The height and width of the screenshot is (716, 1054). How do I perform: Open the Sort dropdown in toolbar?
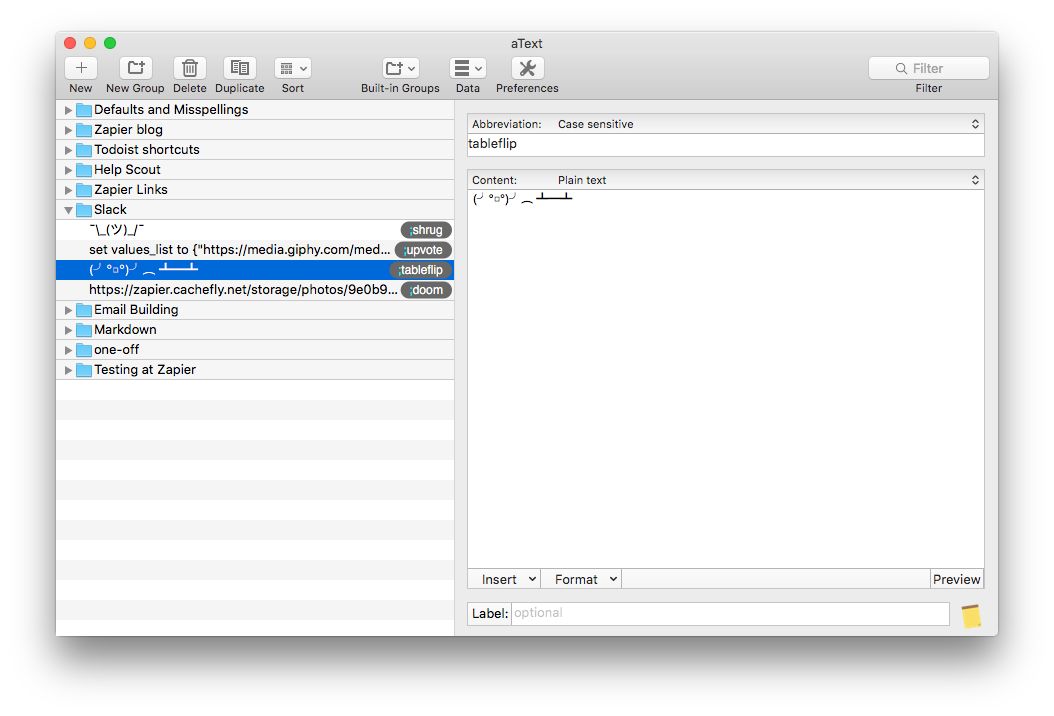pos(292,68)
